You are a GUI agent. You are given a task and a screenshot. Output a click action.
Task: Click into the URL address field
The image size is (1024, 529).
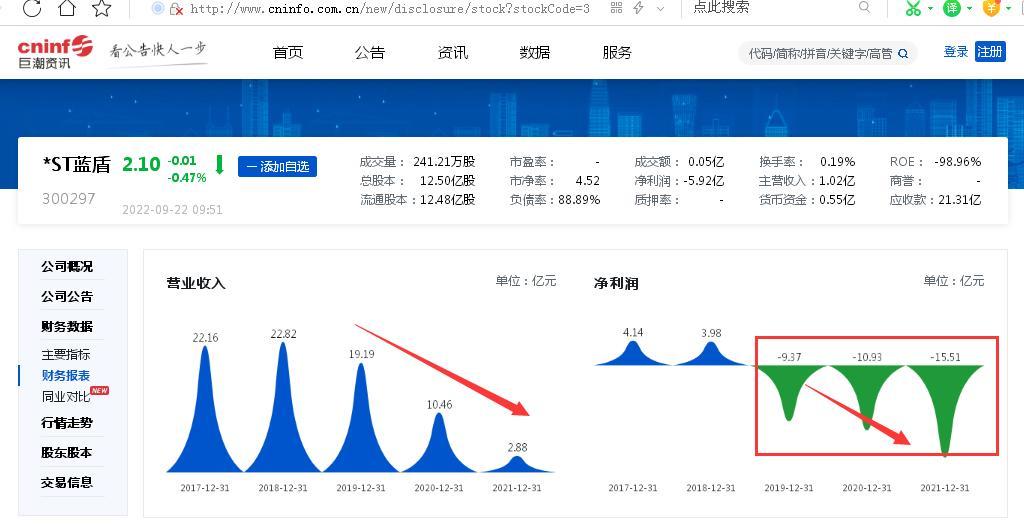tap(389, 8)
